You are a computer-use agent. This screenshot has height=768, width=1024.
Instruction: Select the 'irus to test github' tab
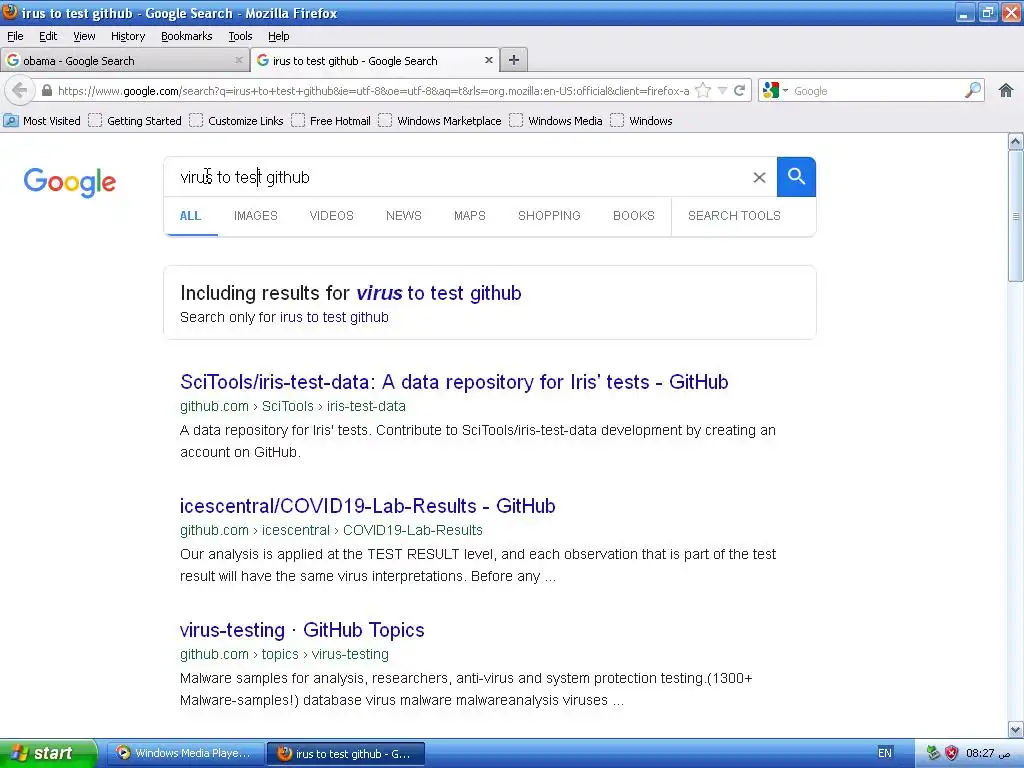pyautogui.click(x=376, y=61)
